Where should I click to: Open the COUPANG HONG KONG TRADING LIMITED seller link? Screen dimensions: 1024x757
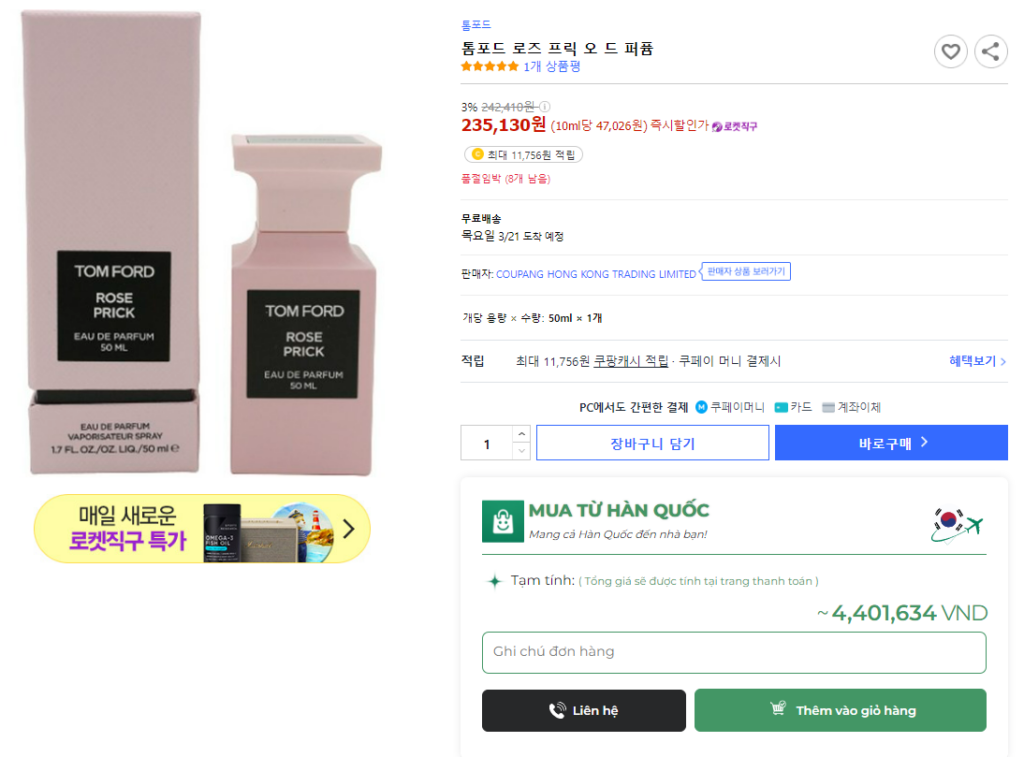pos(596,274)
